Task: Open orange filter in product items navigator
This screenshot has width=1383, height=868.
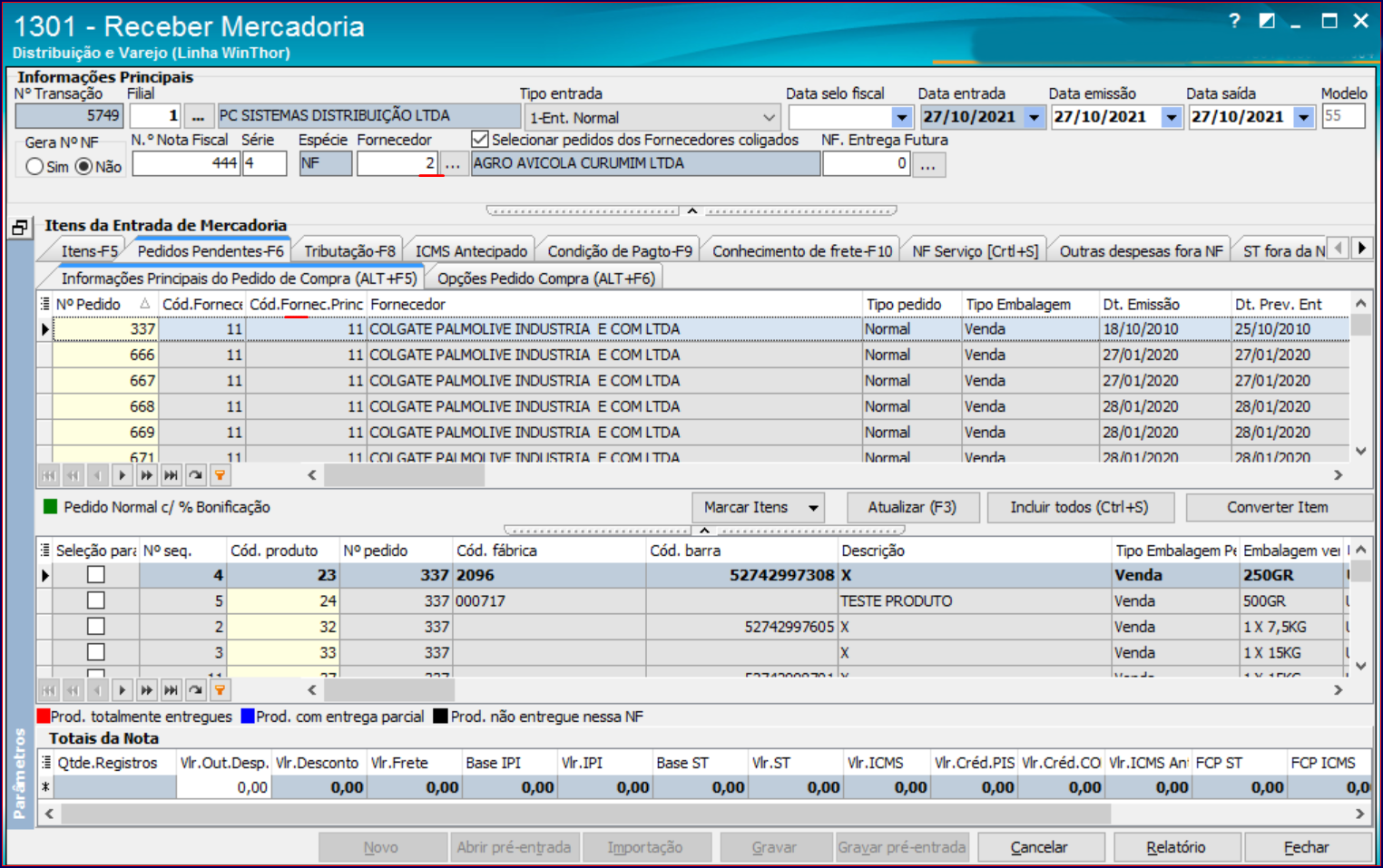Action: coord(220,690)
